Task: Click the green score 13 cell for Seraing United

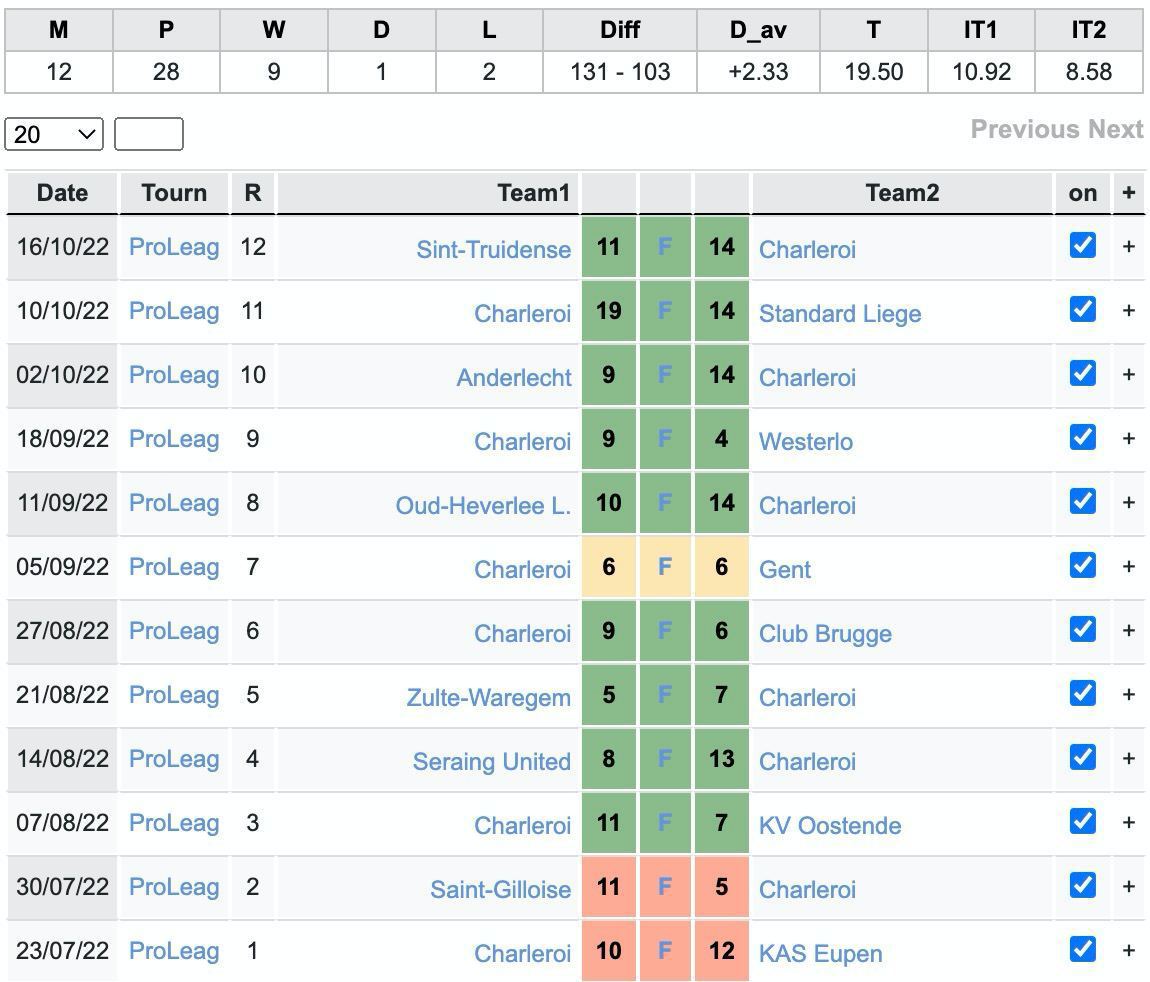Action: (x=721, y=759)
